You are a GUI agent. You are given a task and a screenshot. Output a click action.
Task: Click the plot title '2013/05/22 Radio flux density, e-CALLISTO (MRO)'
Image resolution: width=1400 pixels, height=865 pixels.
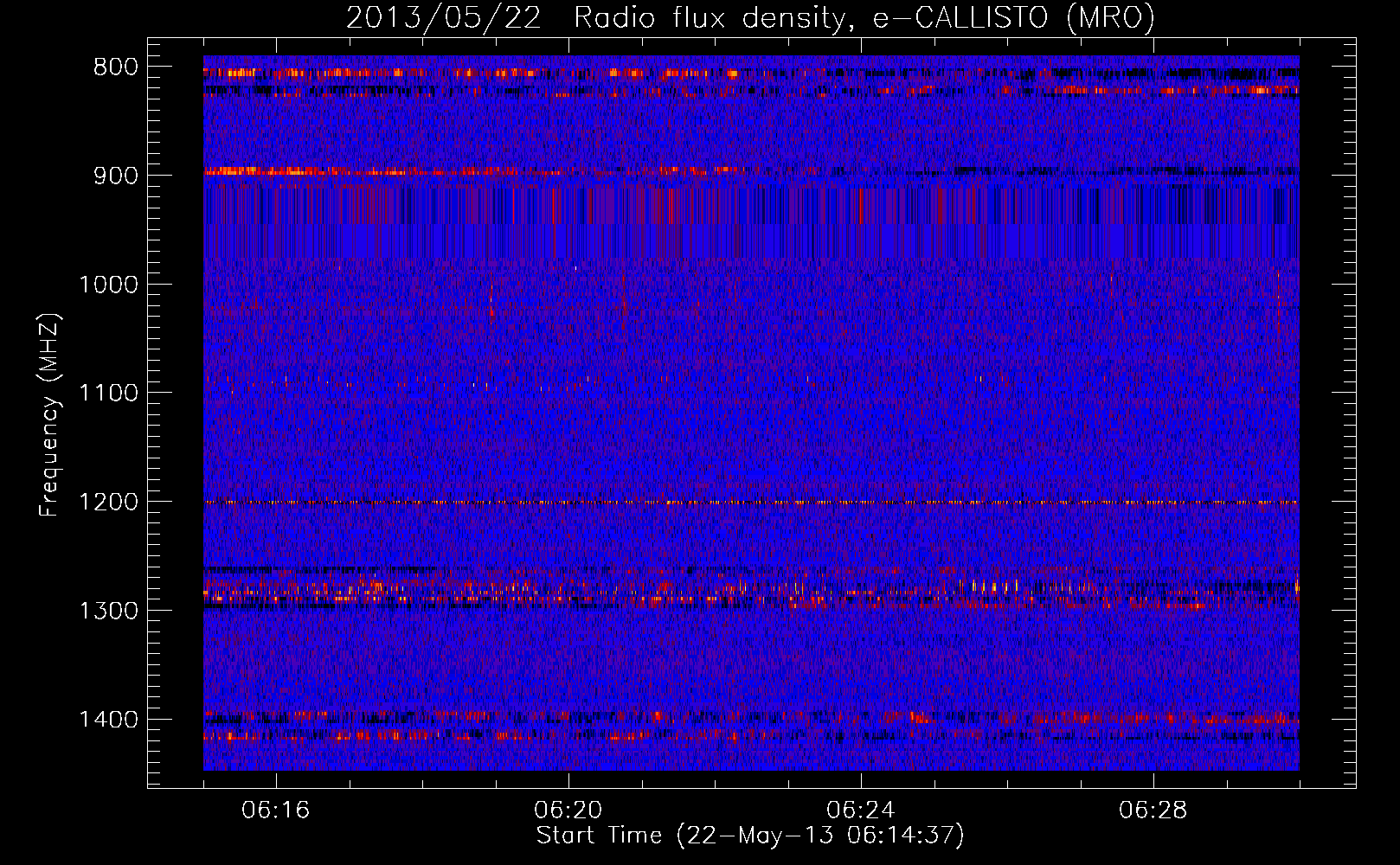coord(750,17)
